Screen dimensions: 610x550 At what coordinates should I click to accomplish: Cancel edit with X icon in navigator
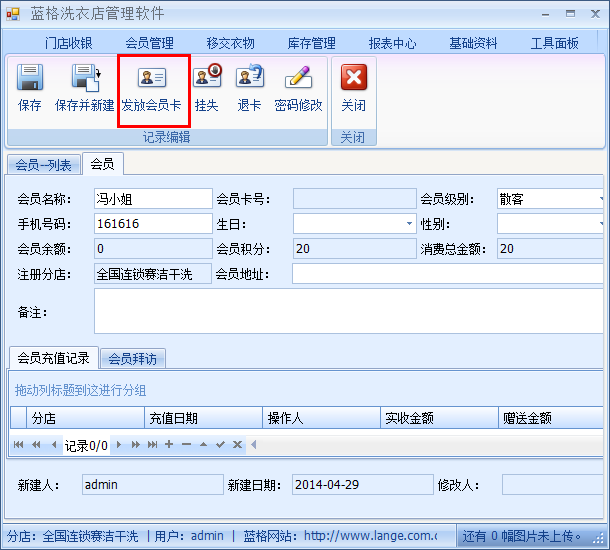[237, 444]
